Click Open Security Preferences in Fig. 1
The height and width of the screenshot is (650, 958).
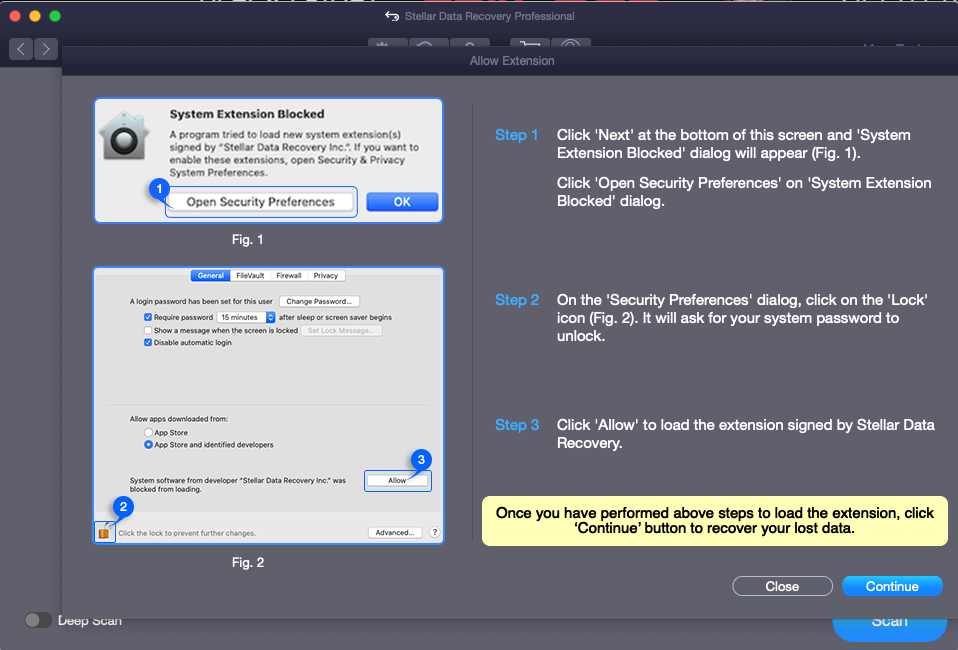point(260,202)
